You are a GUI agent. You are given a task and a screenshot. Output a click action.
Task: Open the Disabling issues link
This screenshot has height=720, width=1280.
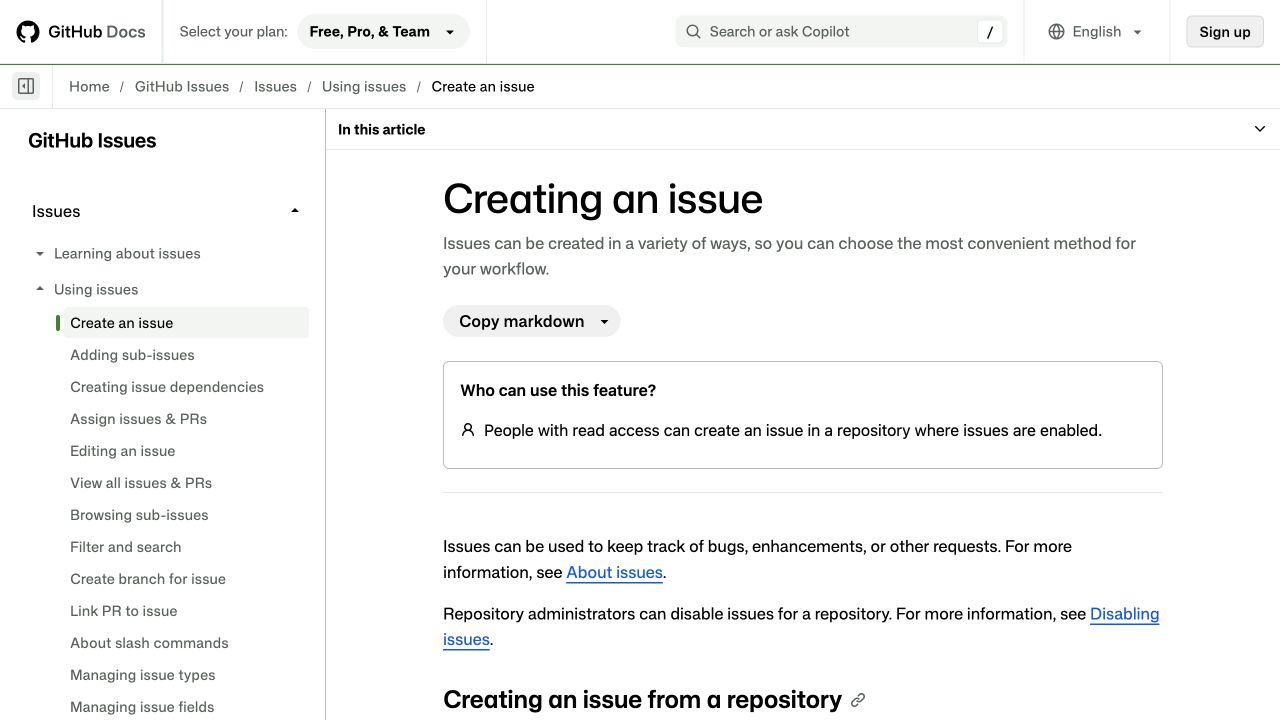click(1124, 614)
